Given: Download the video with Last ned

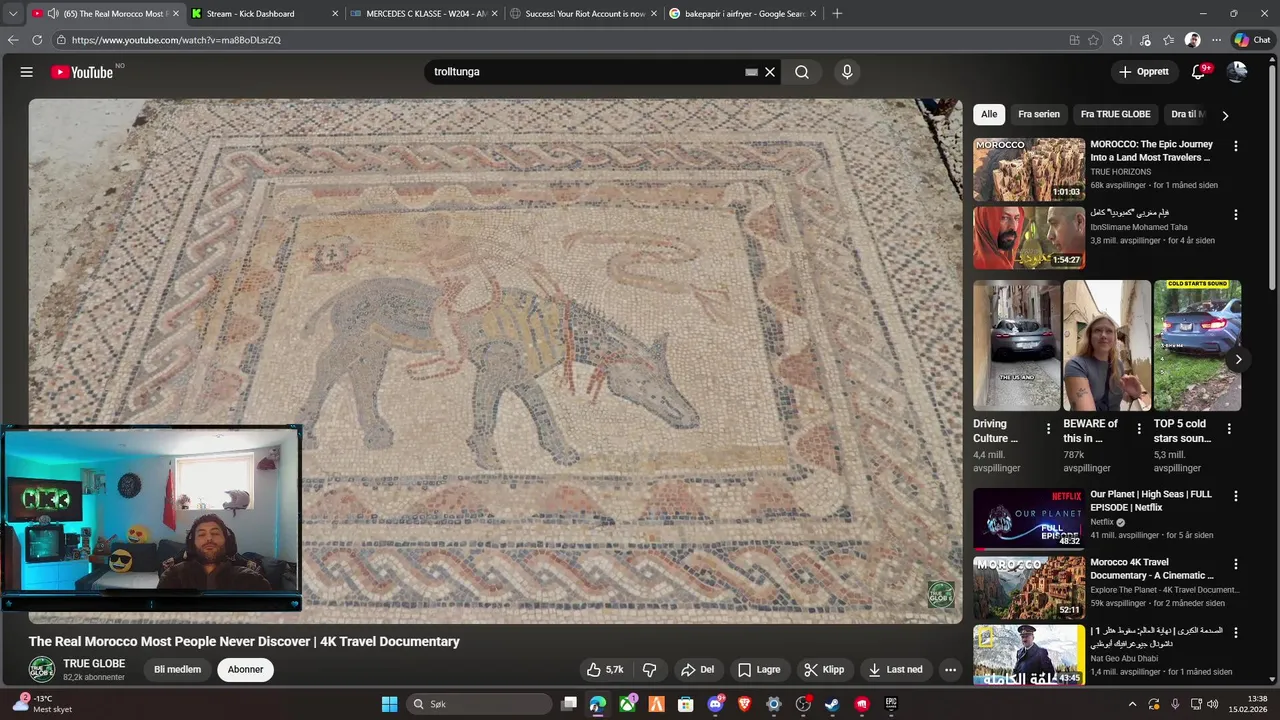Looking at the screenshot, I should click(x=896, y=670).
